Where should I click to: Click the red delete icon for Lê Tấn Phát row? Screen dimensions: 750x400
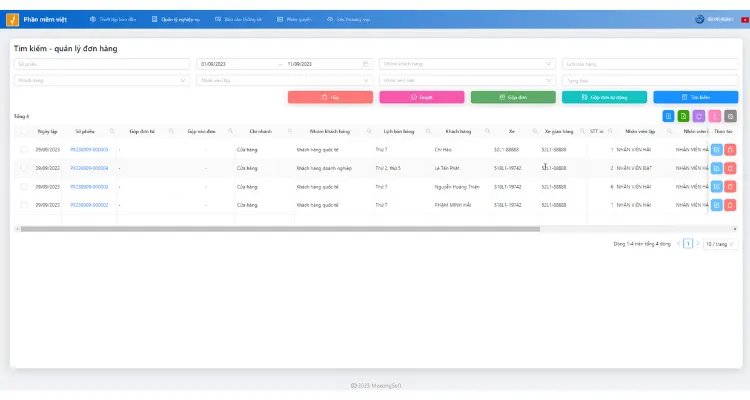click(x=730, y=168)
